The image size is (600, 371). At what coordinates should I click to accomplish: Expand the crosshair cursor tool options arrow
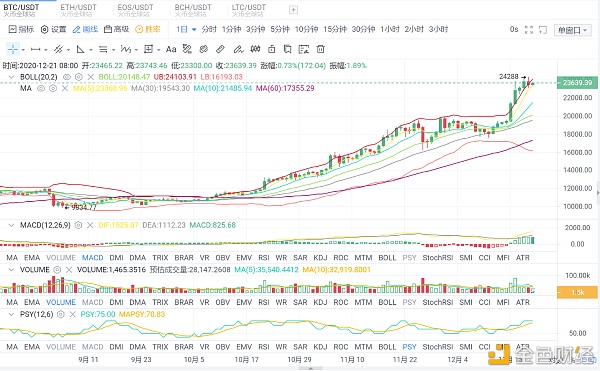coord(23,50)
